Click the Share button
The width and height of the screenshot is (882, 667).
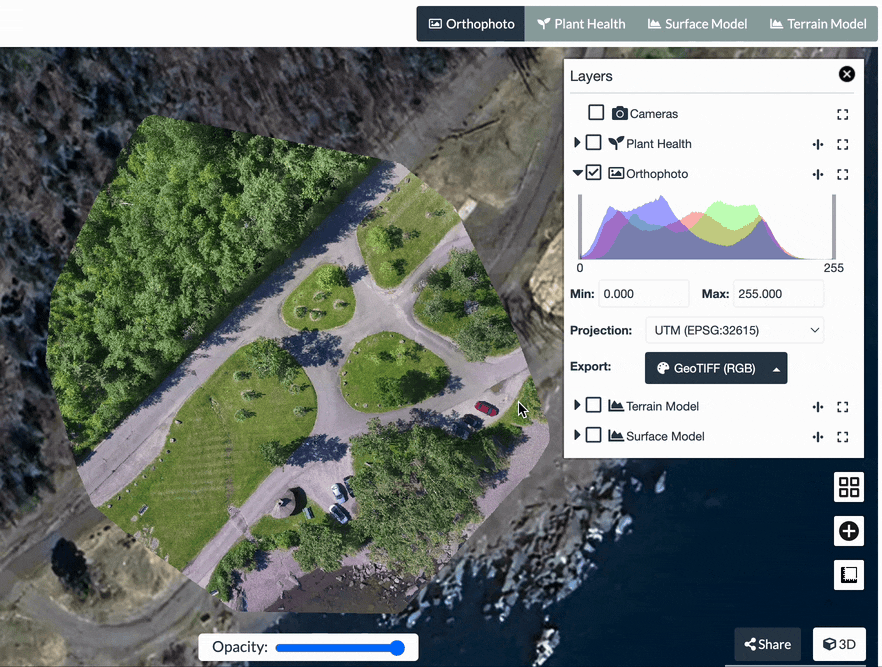[768, 644]
